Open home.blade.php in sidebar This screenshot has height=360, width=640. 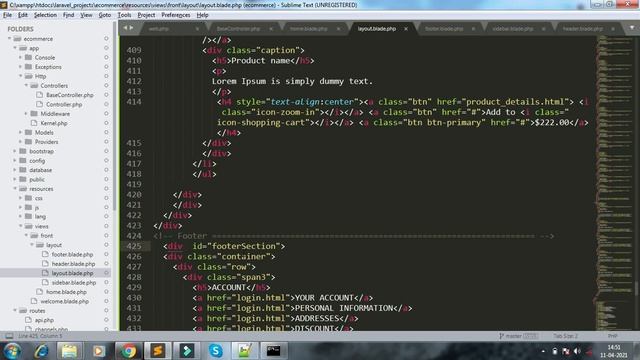coord(66,292)
